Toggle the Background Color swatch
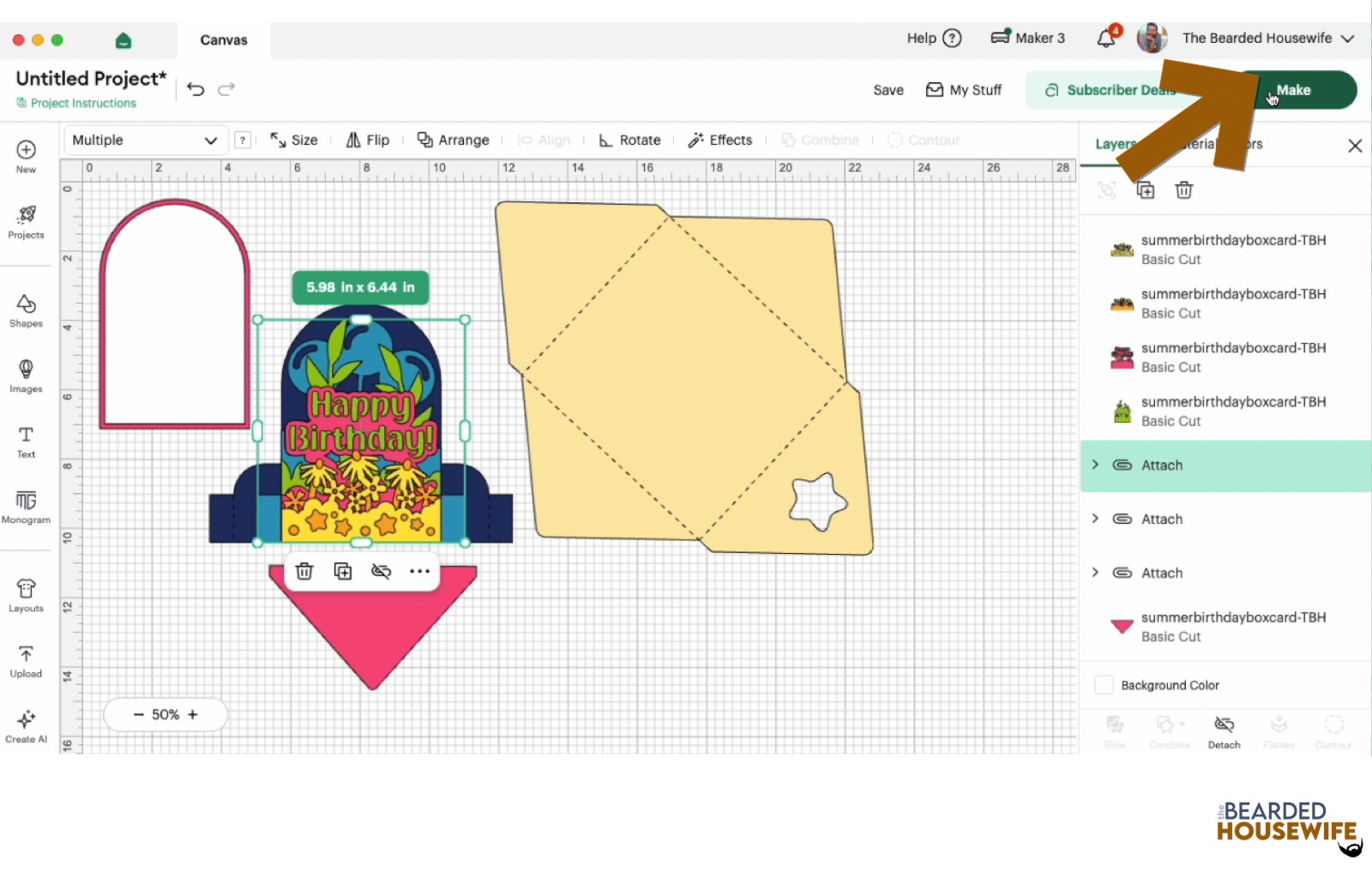1372x872 pixels. click(x=1104, y=685)
